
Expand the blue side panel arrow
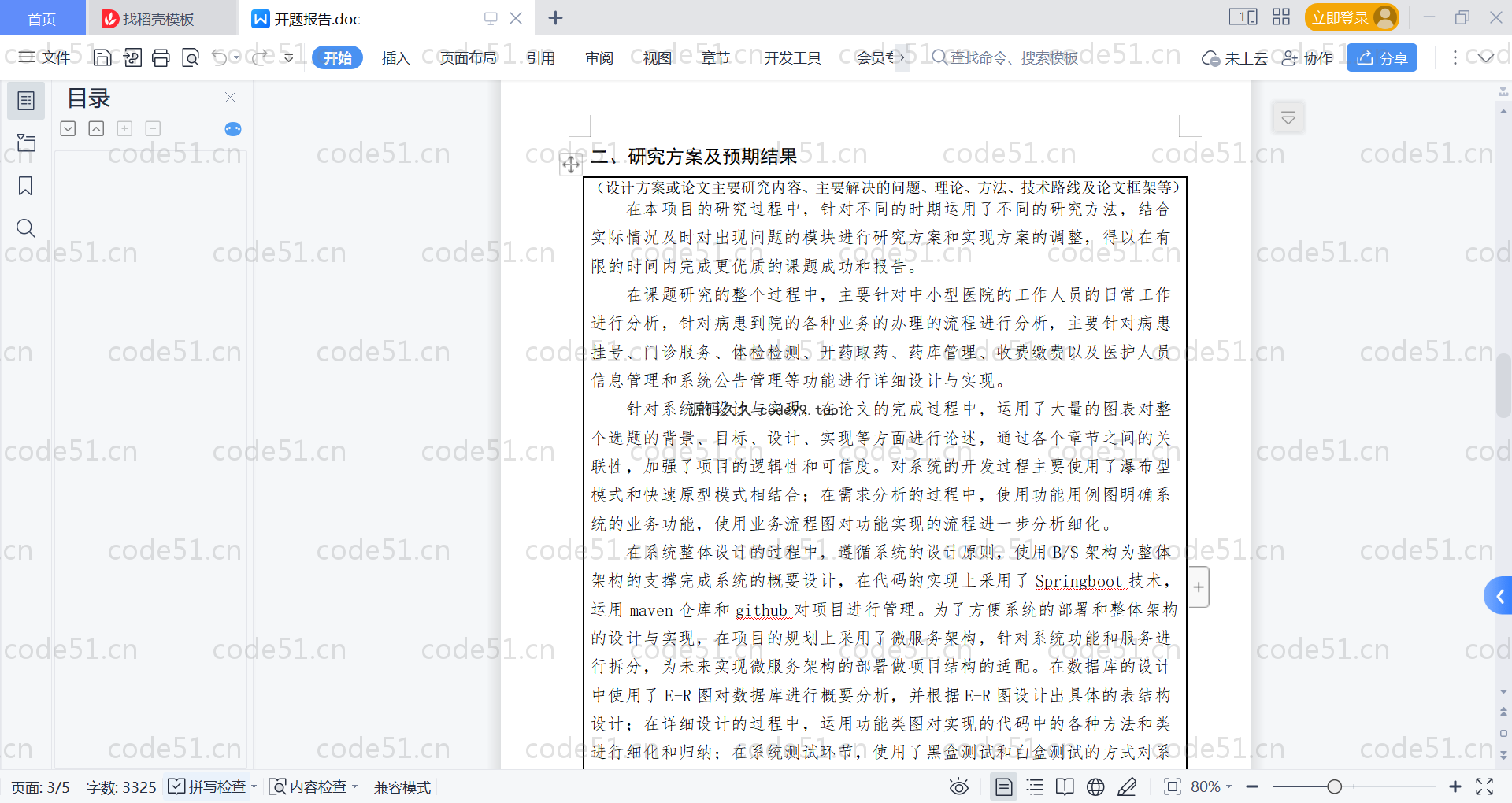tap(1499, 596)
